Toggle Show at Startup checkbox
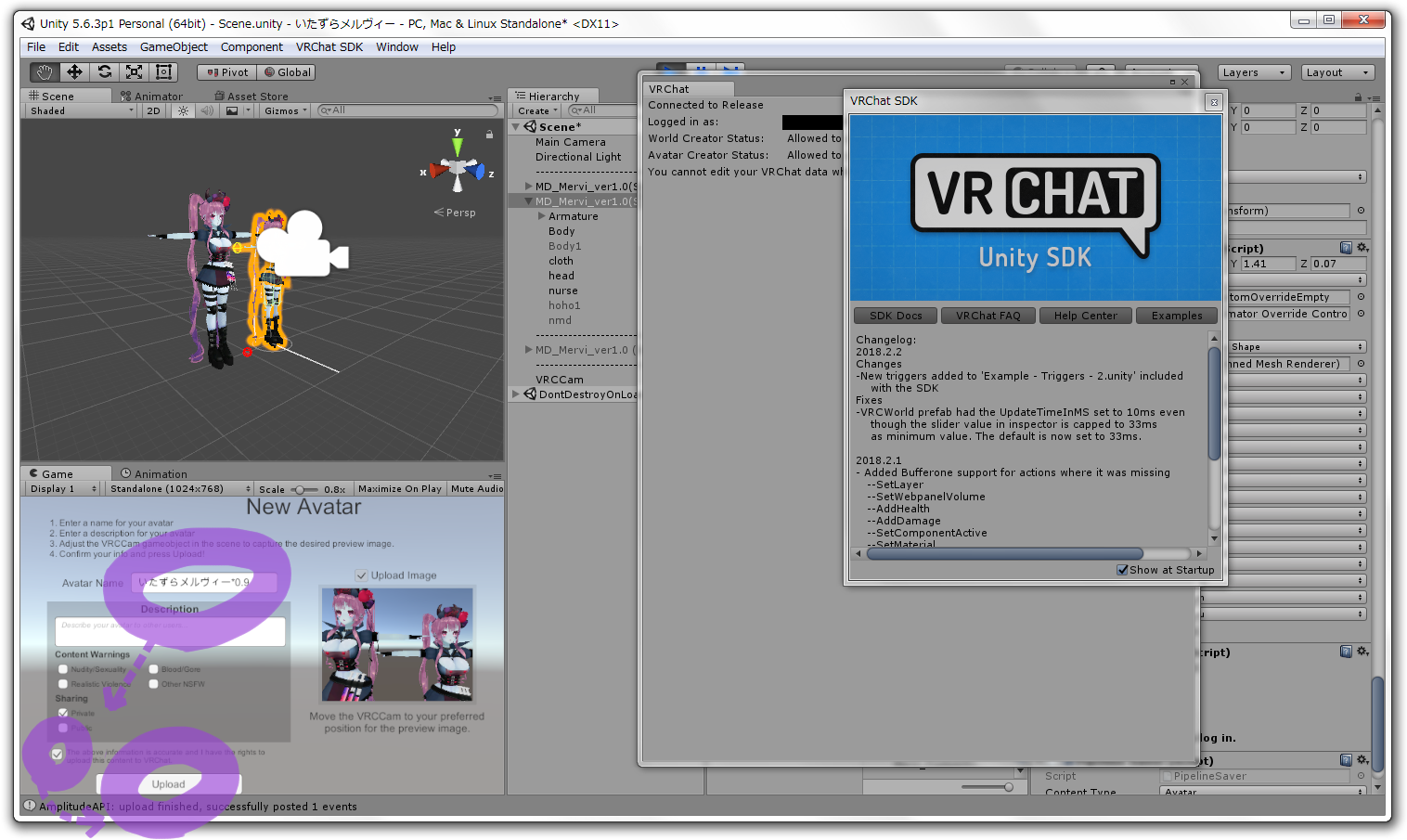Image resolution: width=1407 pixels, height=840 pixels. [x=1122, y=570]
